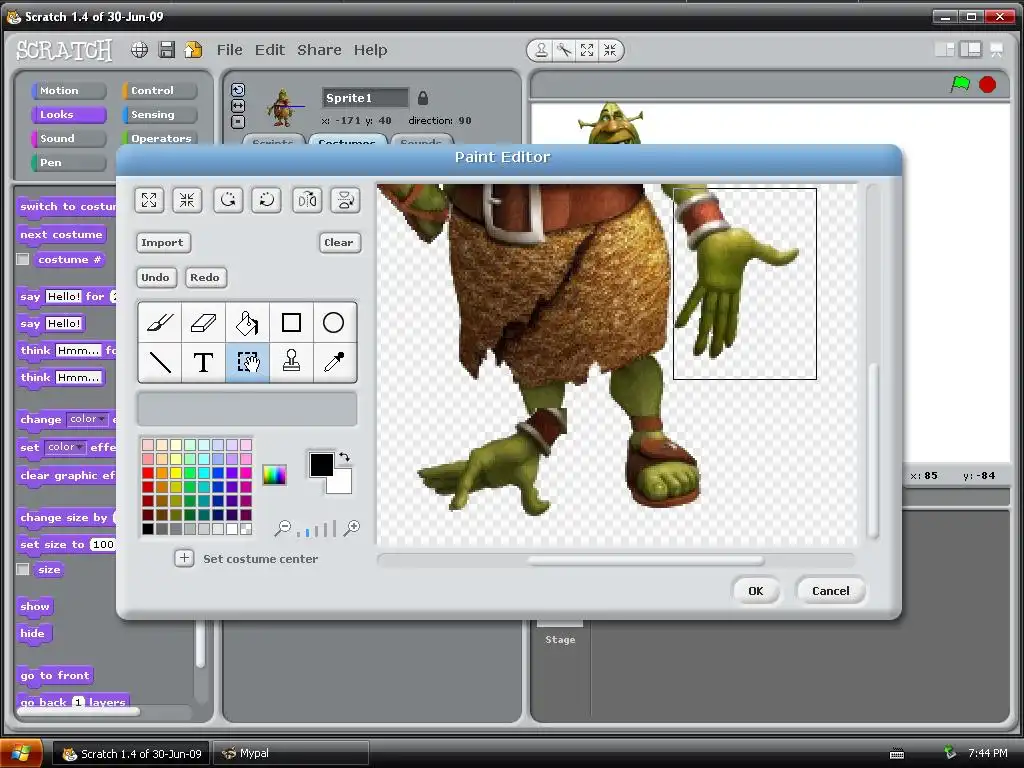Screen dimensions: 1024x768
Task: Click the Clear button
Action: click(x=339, y=242)
